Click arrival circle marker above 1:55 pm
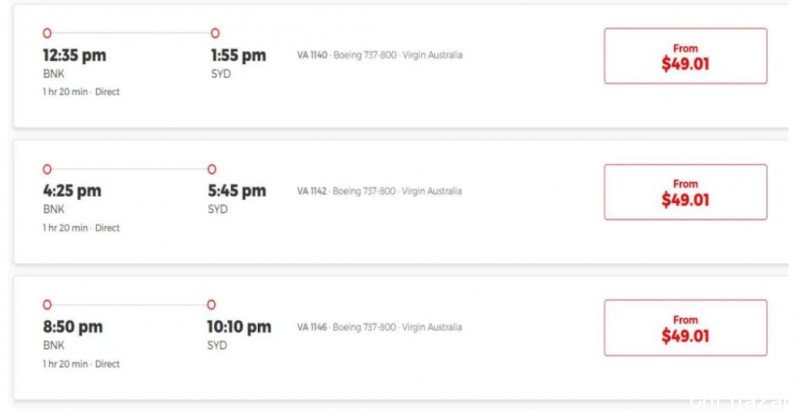This screenshot has width=800, height=412. (215, 33)
